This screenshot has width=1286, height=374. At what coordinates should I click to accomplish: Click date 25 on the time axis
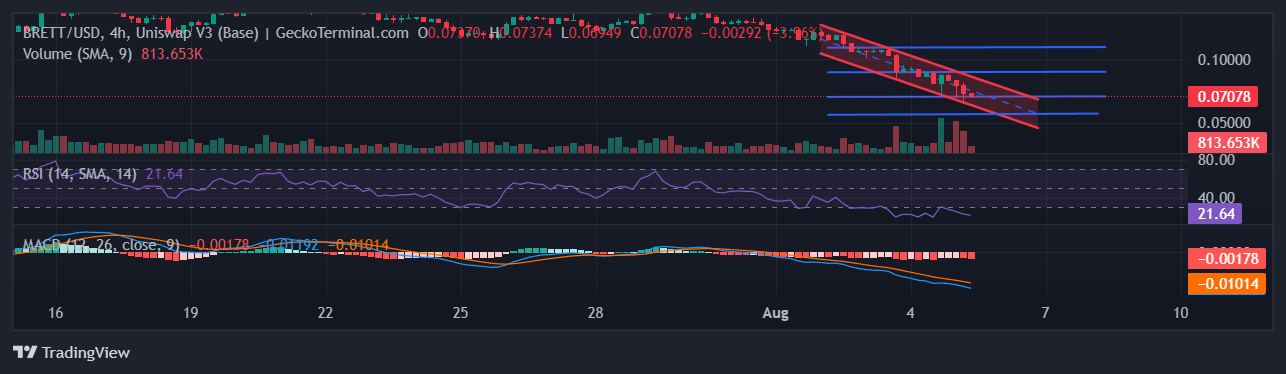pos(460,313)
